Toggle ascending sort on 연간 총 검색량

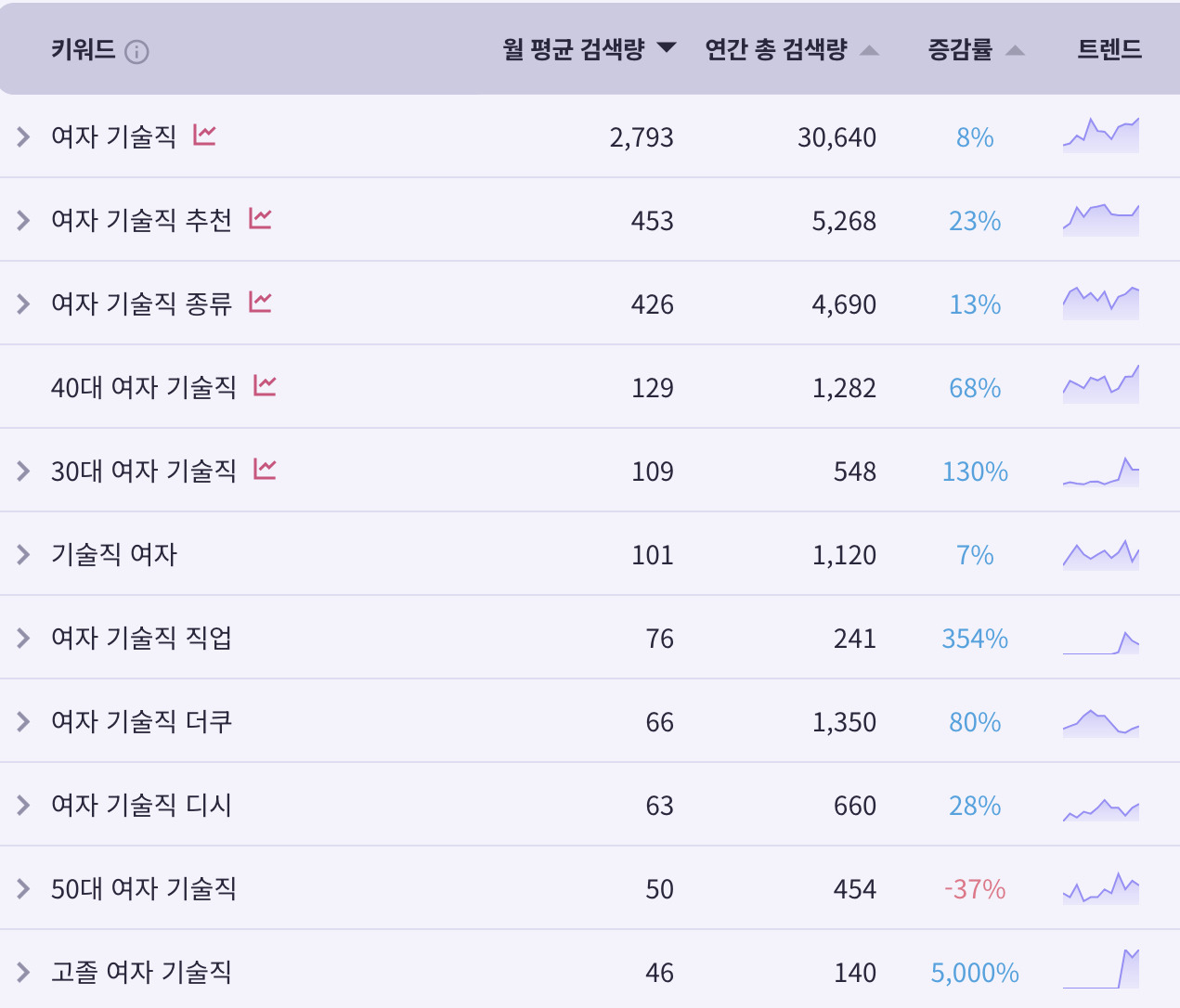tap(869, 50)
